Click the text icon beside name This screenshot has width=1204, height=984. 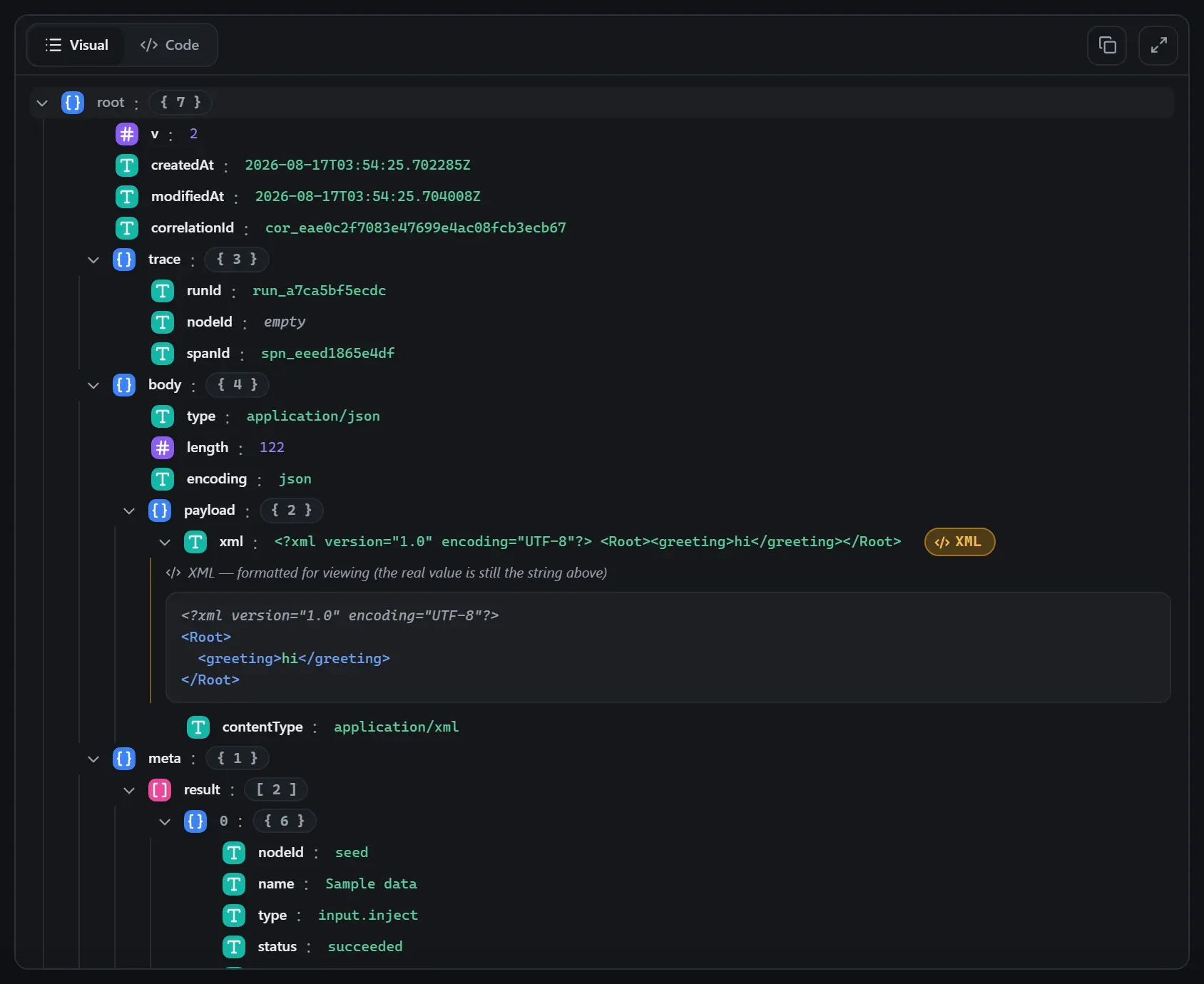(234, 884)
